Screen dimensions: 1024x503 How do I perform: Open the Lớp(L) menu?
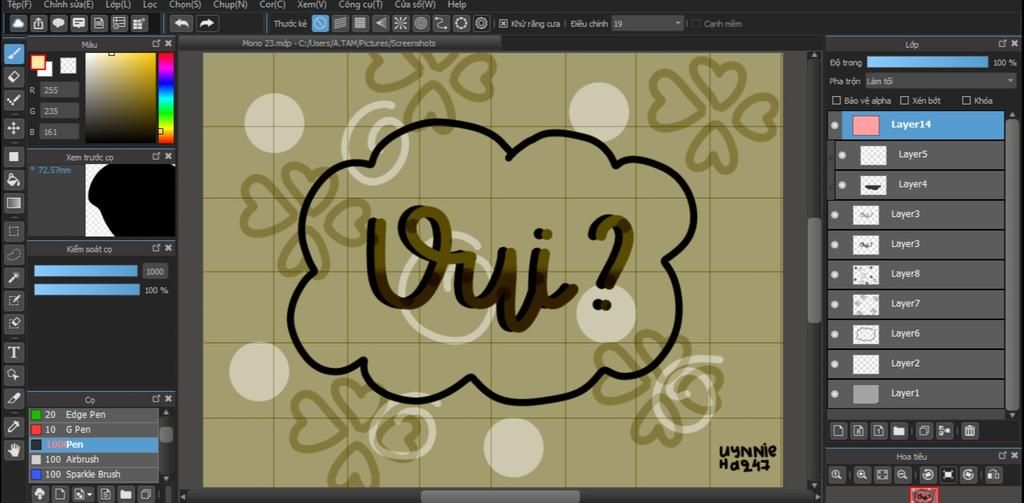click(118, 4)
